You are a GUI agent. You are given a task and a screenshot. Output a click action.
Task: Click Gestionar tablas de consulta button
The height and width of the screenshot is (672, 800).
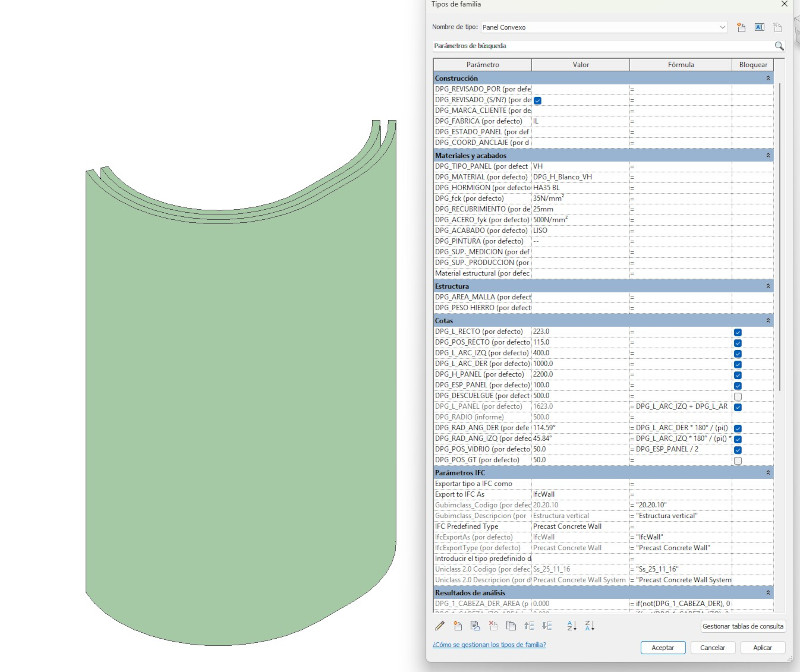click(742, 626)
